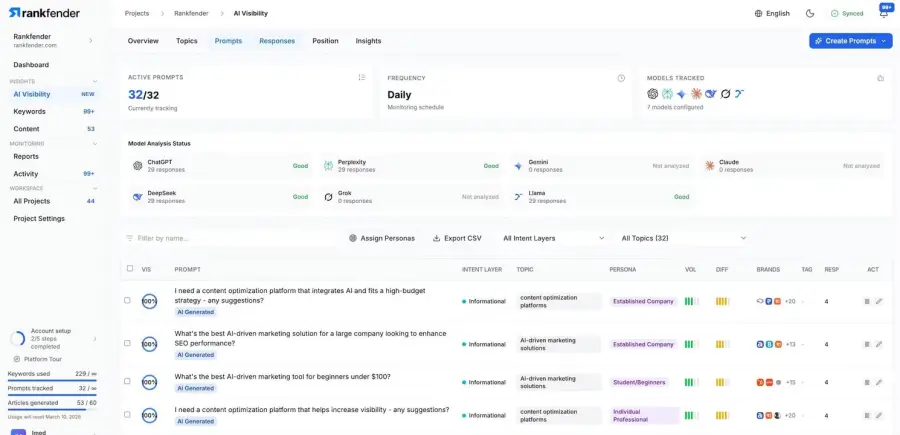Screen dimensions: 900x435
Task: Open the All Intent Layers dropdown
Action: point(553,238)
